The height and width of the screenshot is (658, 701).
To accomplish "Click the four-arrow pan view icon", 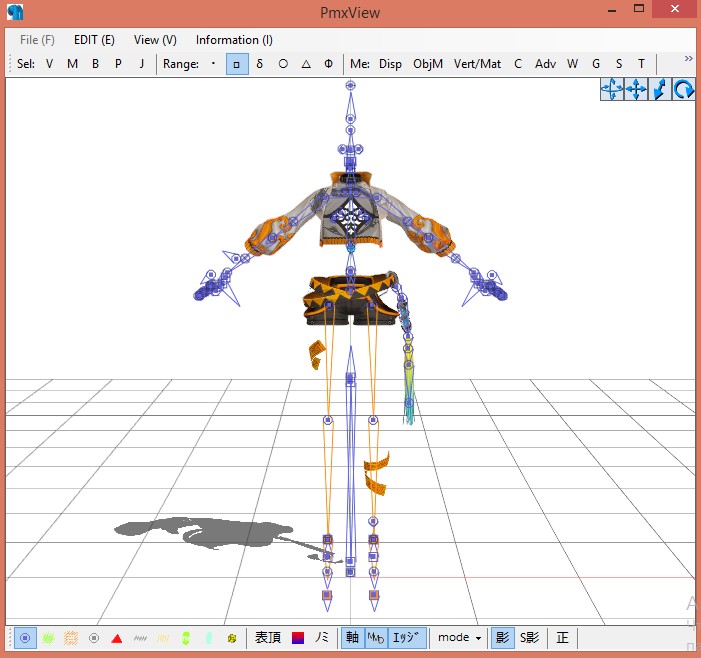I will 636,90.
